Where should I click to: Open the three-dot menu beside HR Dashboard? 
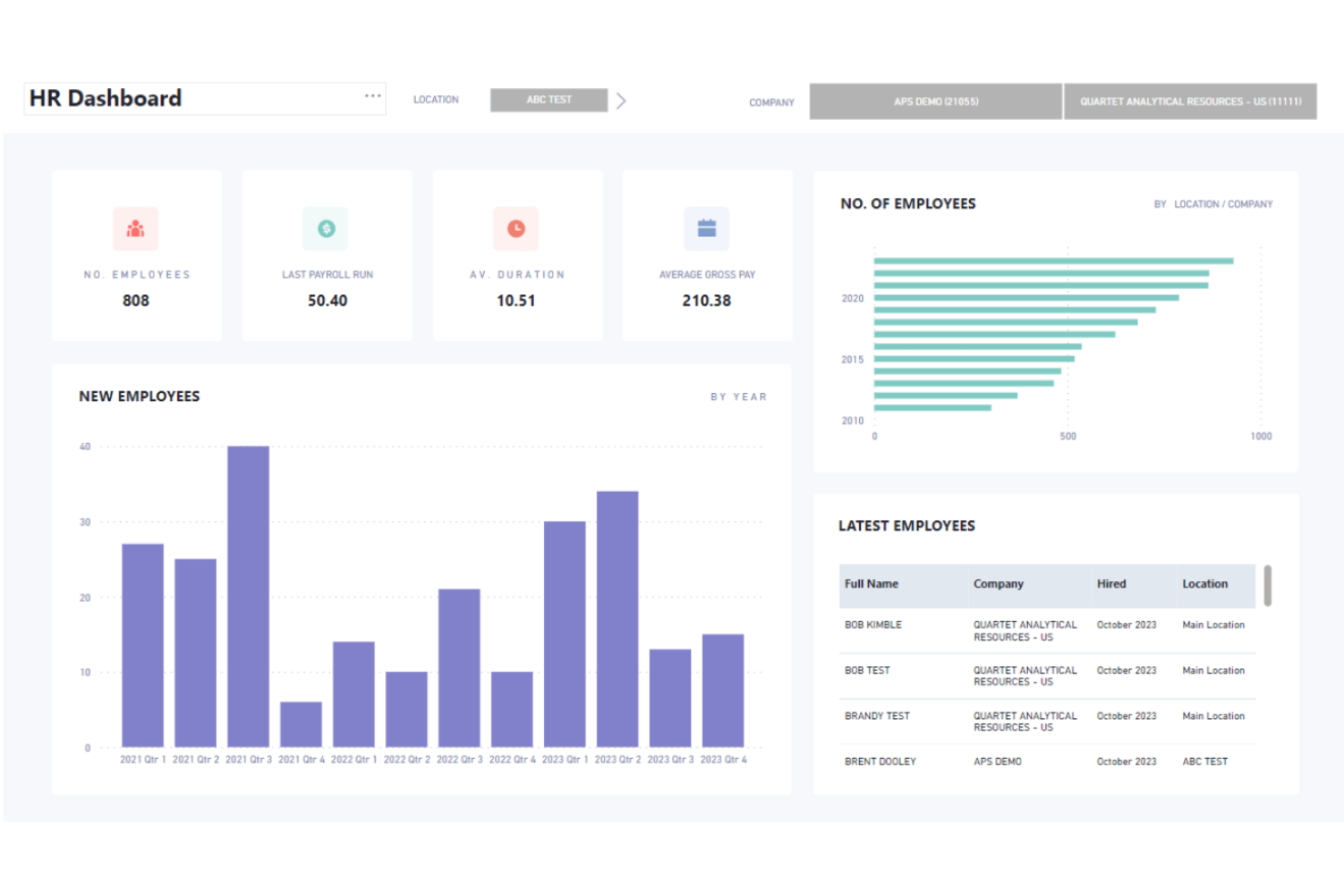point(372,96)
